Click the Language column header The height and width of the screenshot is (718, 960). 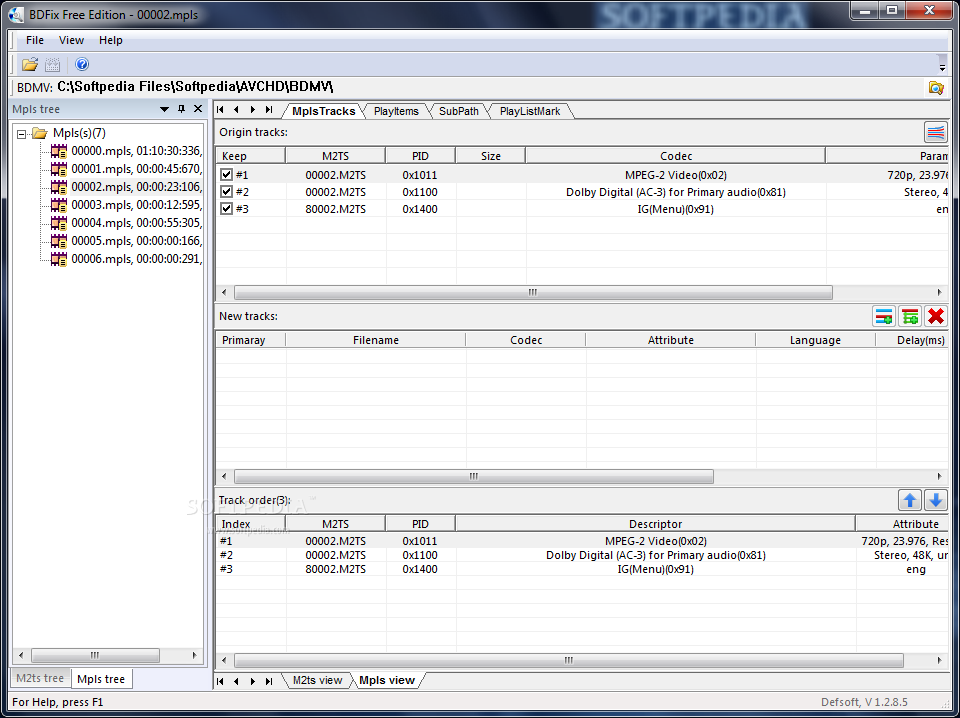[815, 340]
